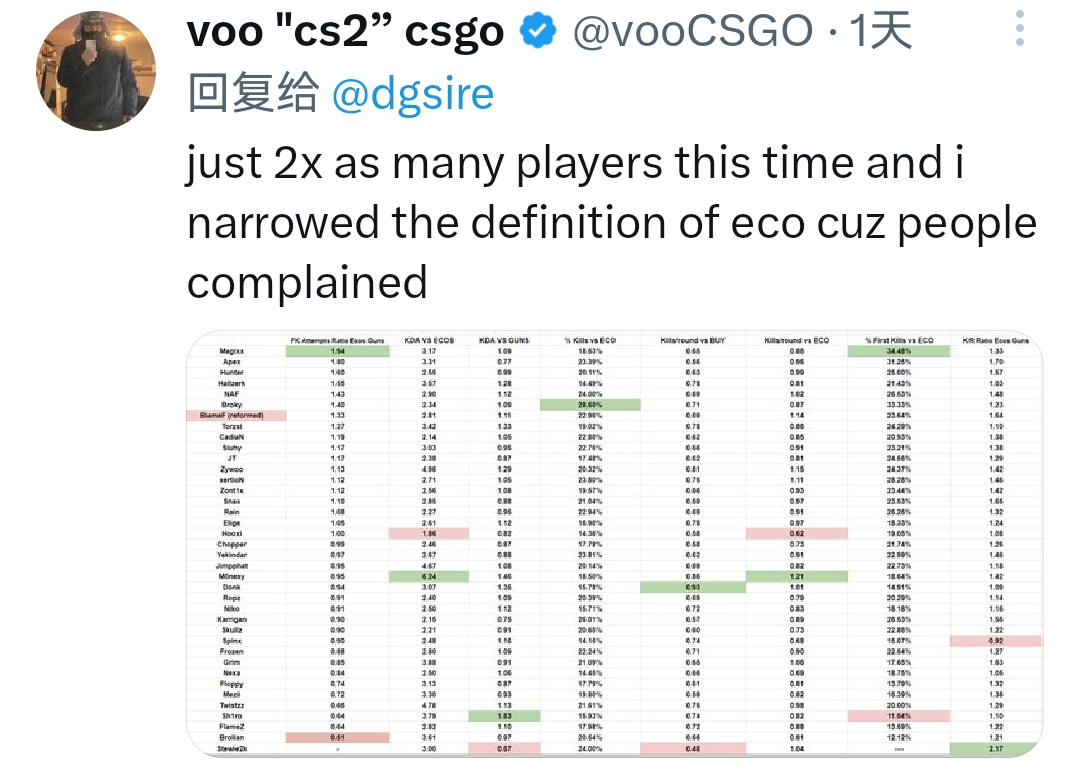Click the KDA VS GUNS column header
The image size is (1080, 770).
point(504,340)
